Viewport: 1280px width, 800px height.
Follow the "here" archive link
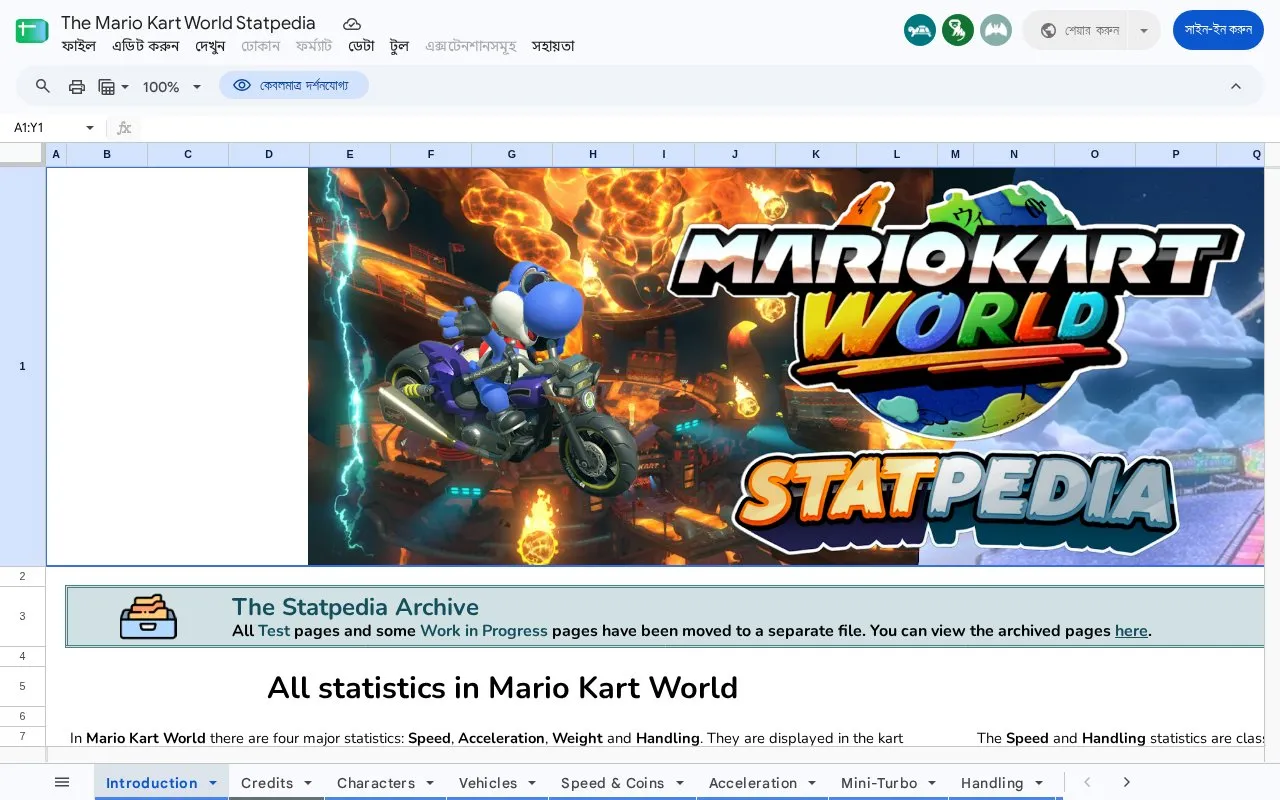pyautogui.click(x=1131, y=631)
